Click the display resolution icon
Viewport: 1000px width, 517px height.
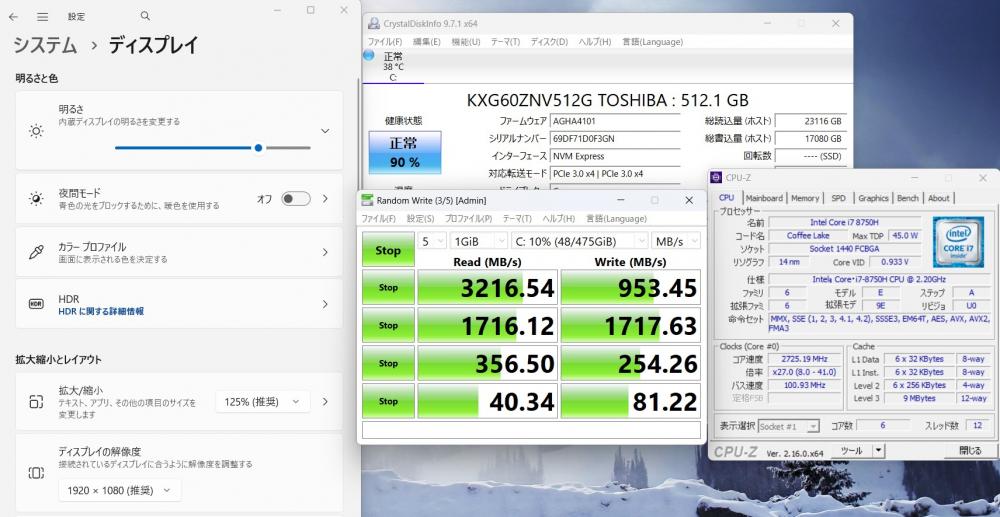pyautogui.click(x=36, y=473)
